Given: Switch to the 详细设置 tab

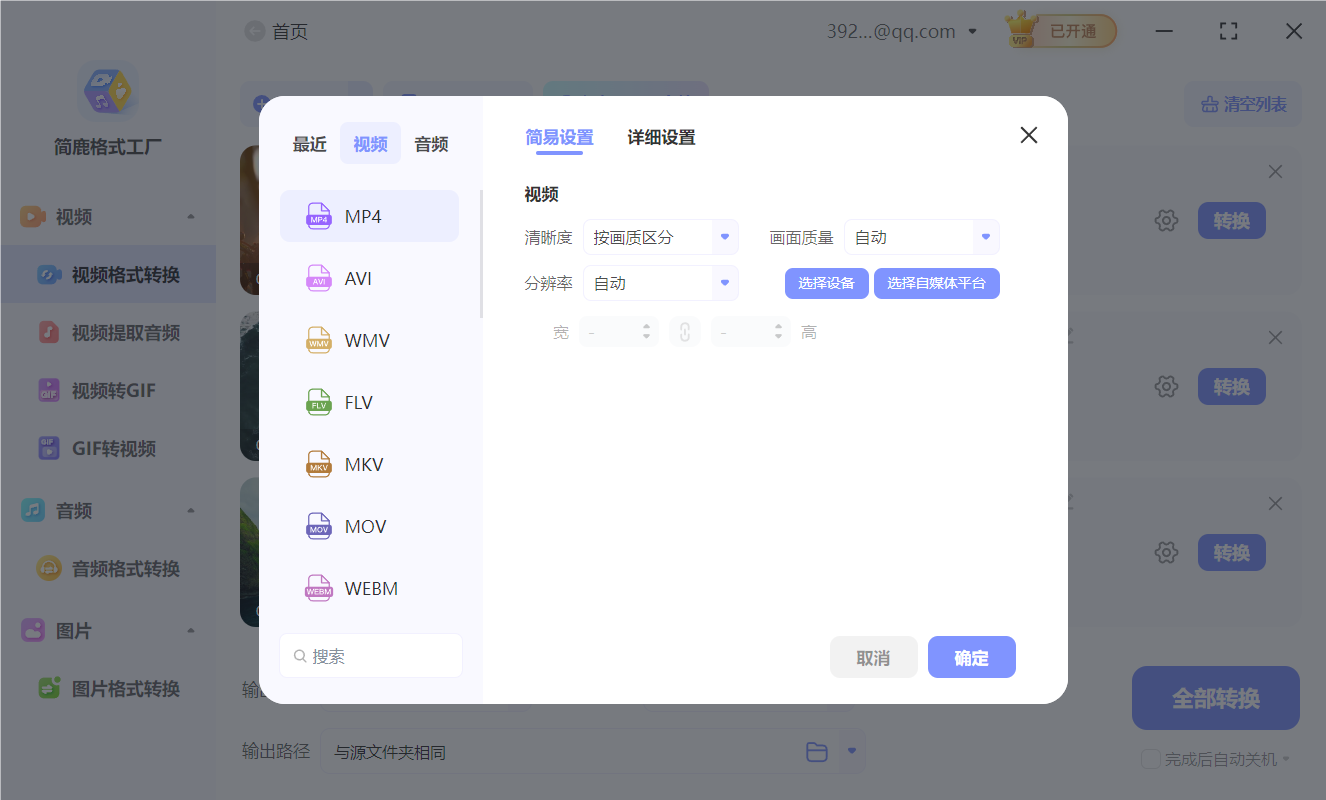Looking at the screenshot, I should pos(661,138).
